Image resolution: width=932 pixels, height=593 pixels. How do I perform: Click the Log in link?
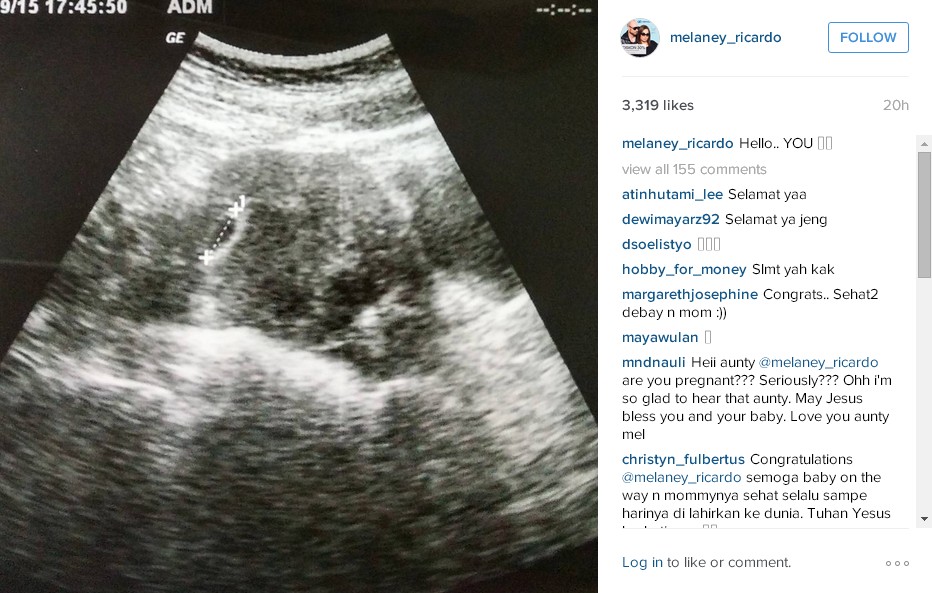[642, 562]
